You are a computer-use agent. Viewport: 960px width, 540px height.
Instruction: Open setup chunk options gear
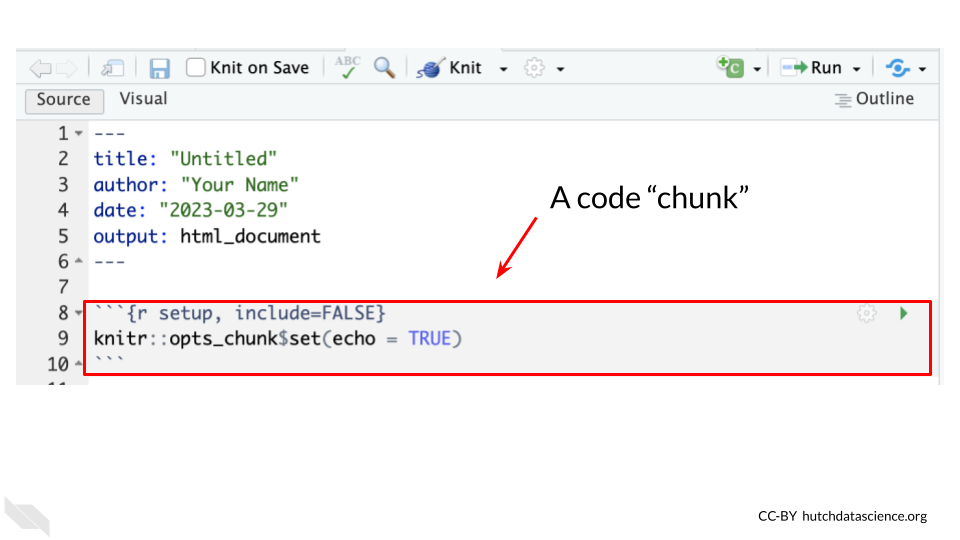pyautogui.click(x=866, y=313)
